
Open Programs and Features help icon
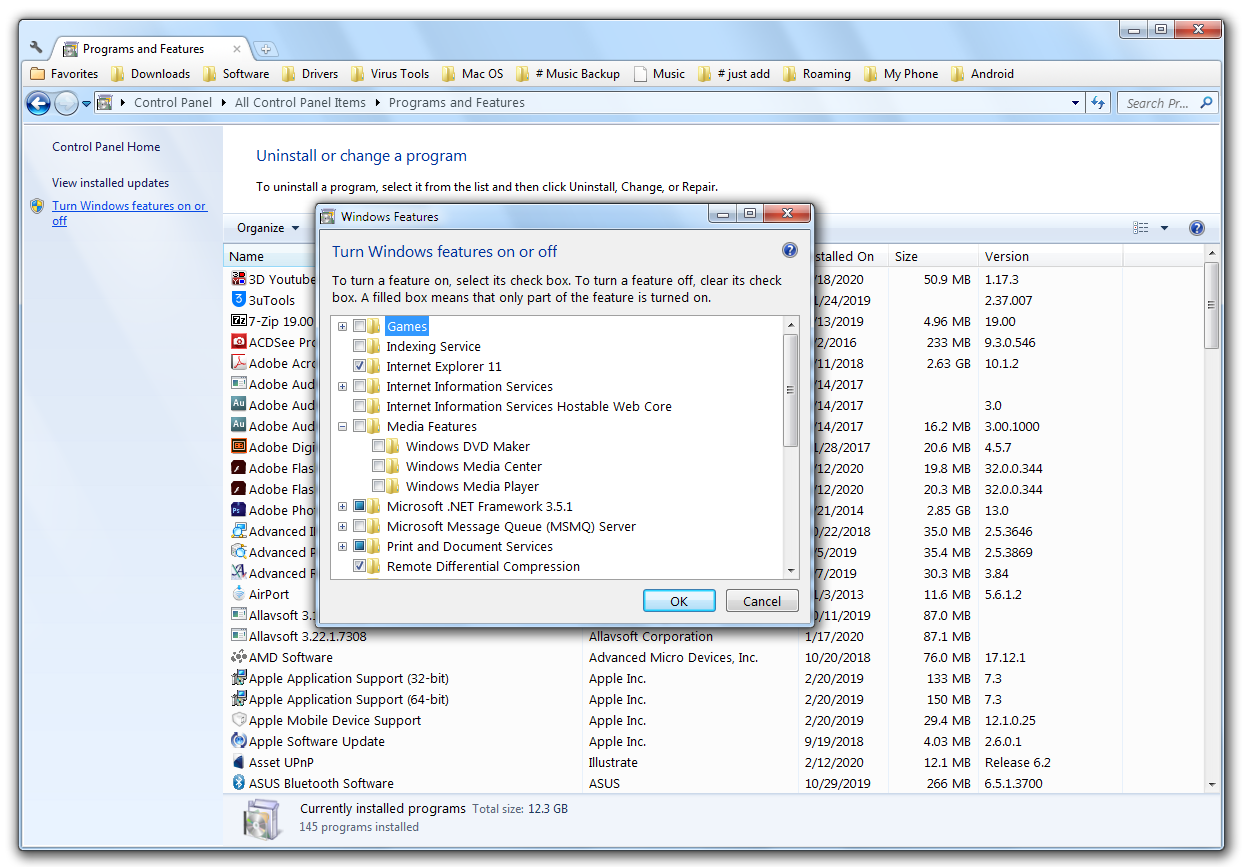1196,228
